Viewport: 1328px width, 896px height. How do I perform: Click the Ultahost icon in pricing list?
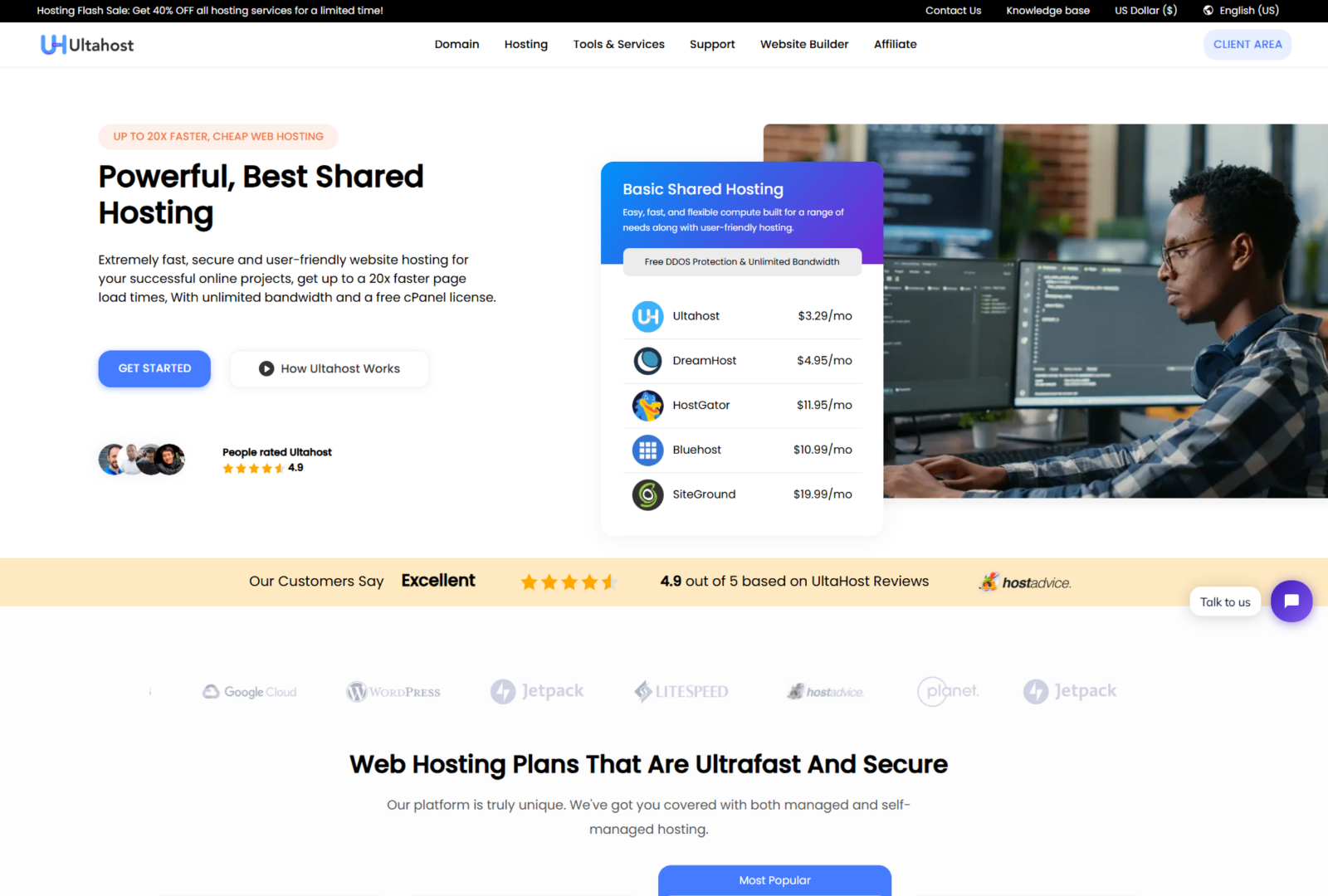point(647,316)
